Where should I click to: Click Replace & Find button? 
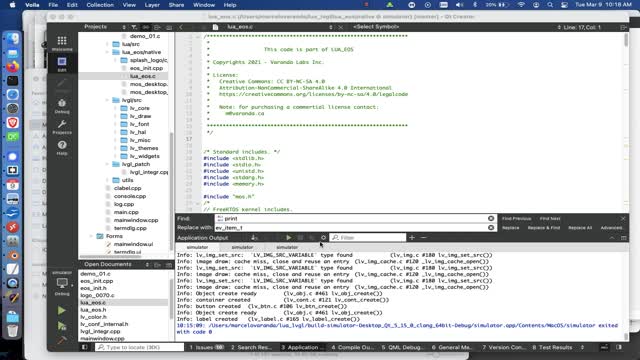pyautogui.click(x=544, y=228)
